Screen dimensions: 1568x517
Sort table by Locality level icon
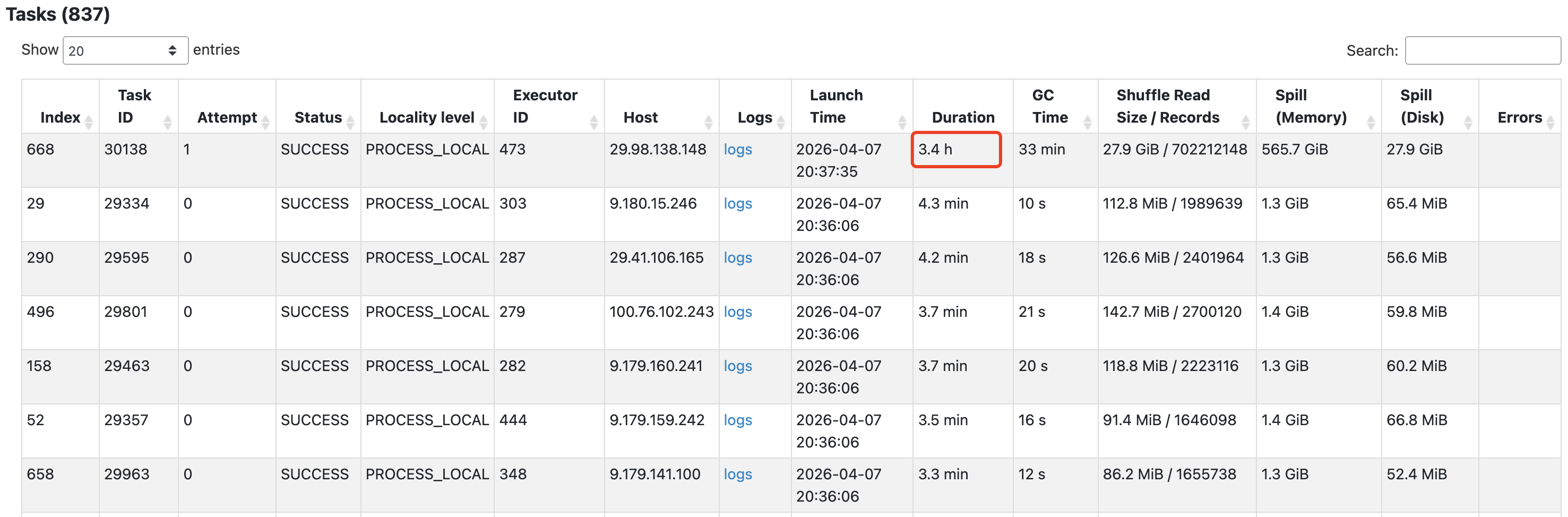coord(484,122)
